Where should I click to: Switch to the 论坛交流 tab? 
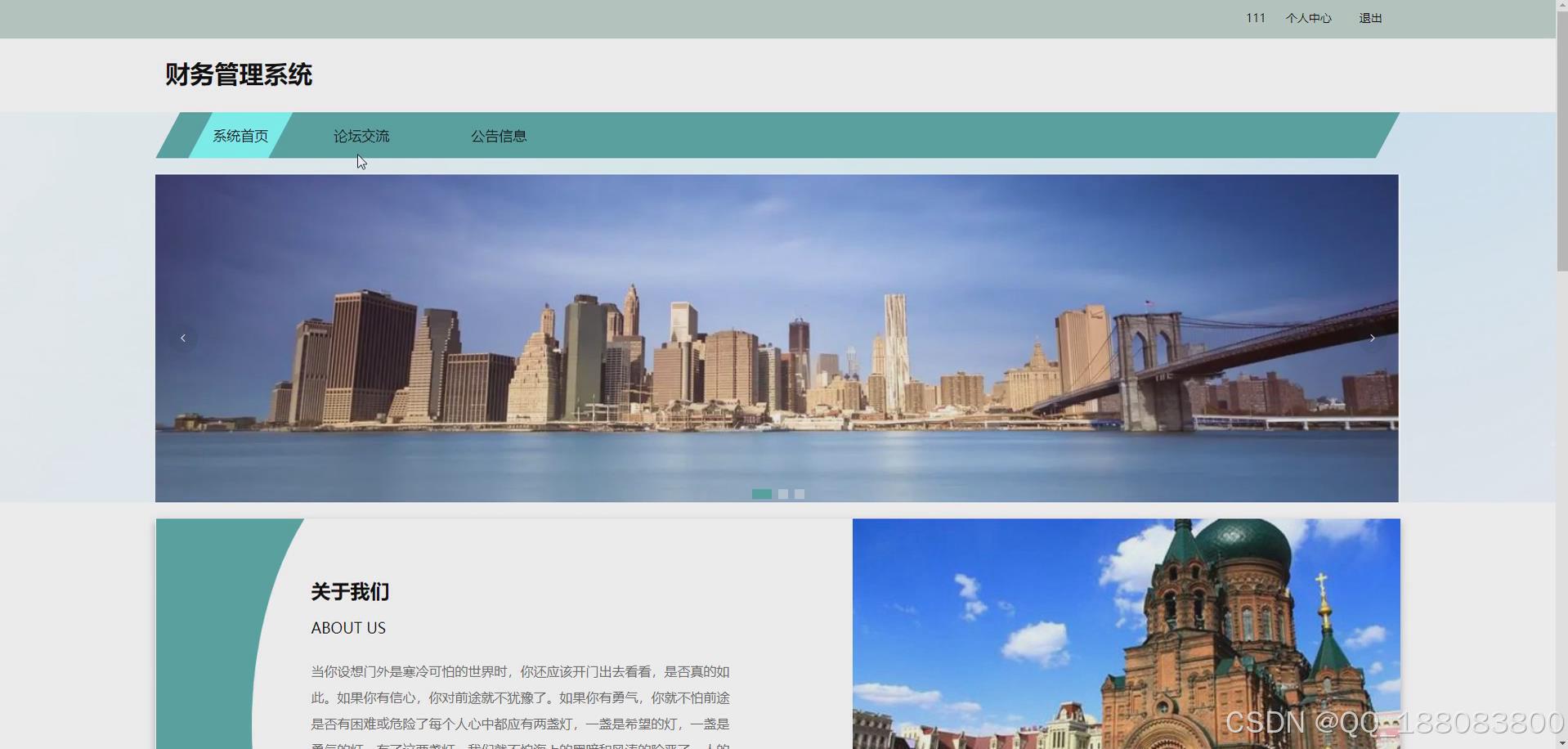click(361, 136)
